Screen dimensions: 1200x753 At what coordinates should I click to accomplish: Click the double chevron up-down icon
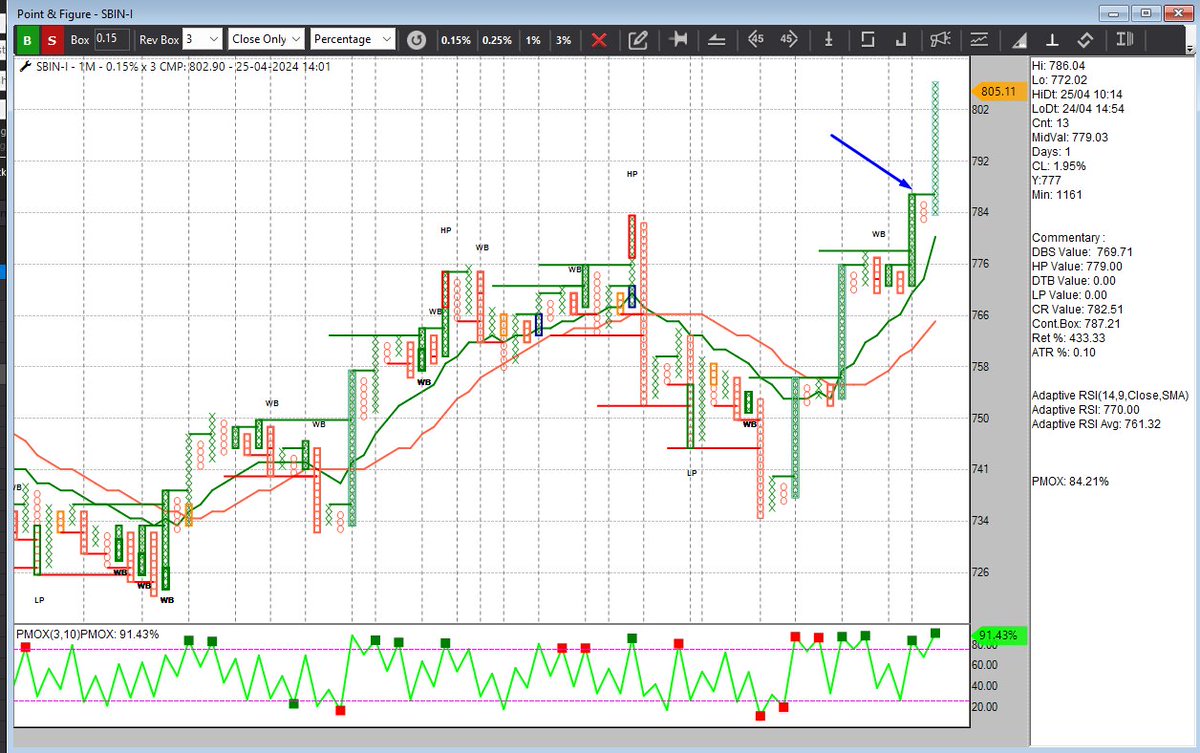click(x=1086, y=40)
